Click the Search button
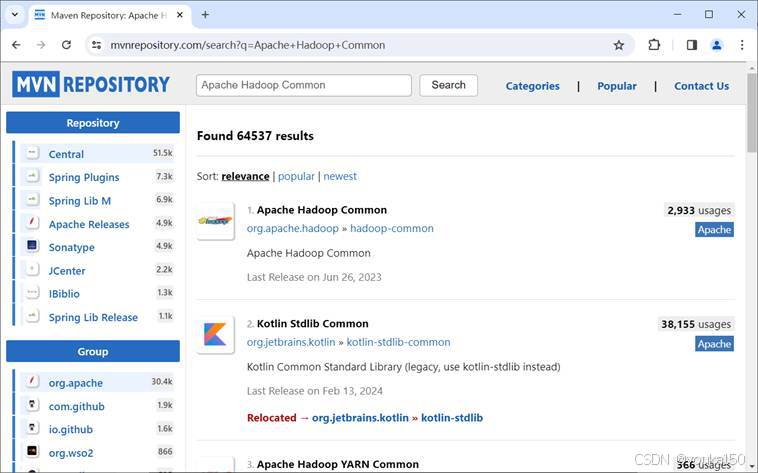758x473 pixels. (x=449, y=85)
